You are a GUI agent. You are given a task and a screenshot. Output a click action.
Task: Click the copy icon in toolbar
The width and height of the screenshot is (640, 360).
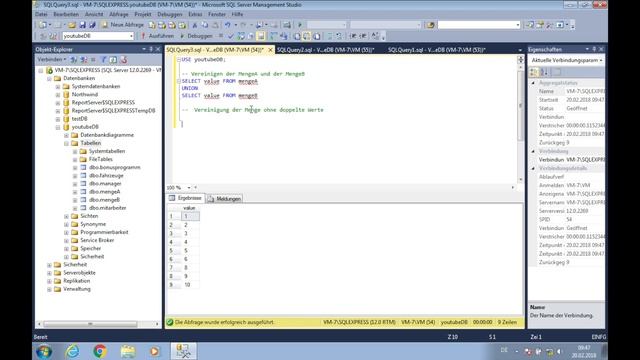pos(204,25)
